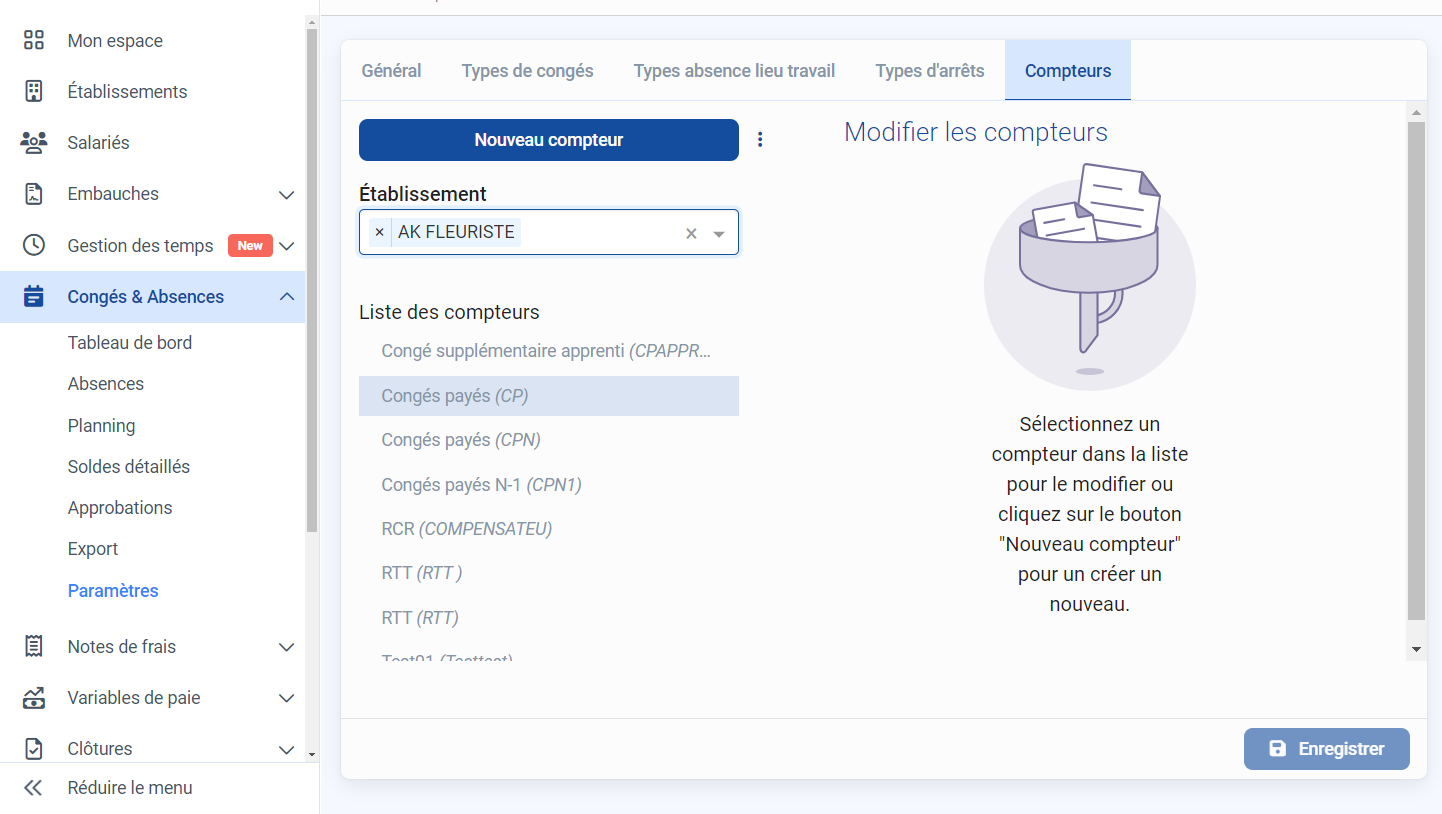Click the Gestion des temps clock icon
Viewport: 1442px width, 814px height.
pos(34,245)
